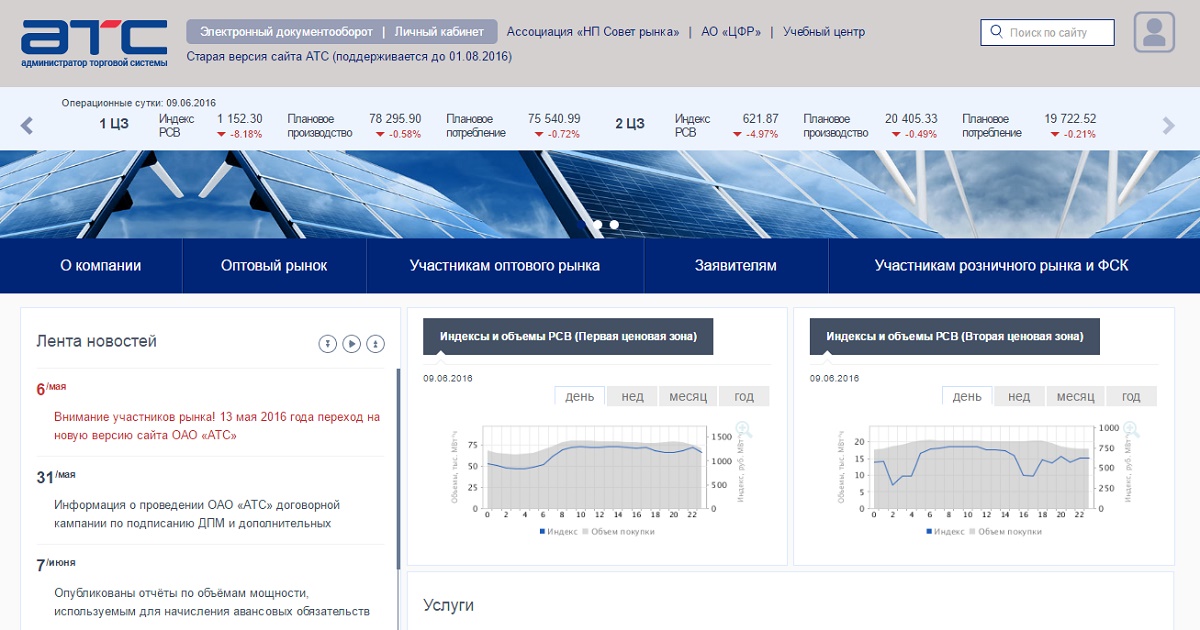This screenshot has height=630, width=1200.
Task: Click the news feed scroll-up icon
Action: click(376, 344)
